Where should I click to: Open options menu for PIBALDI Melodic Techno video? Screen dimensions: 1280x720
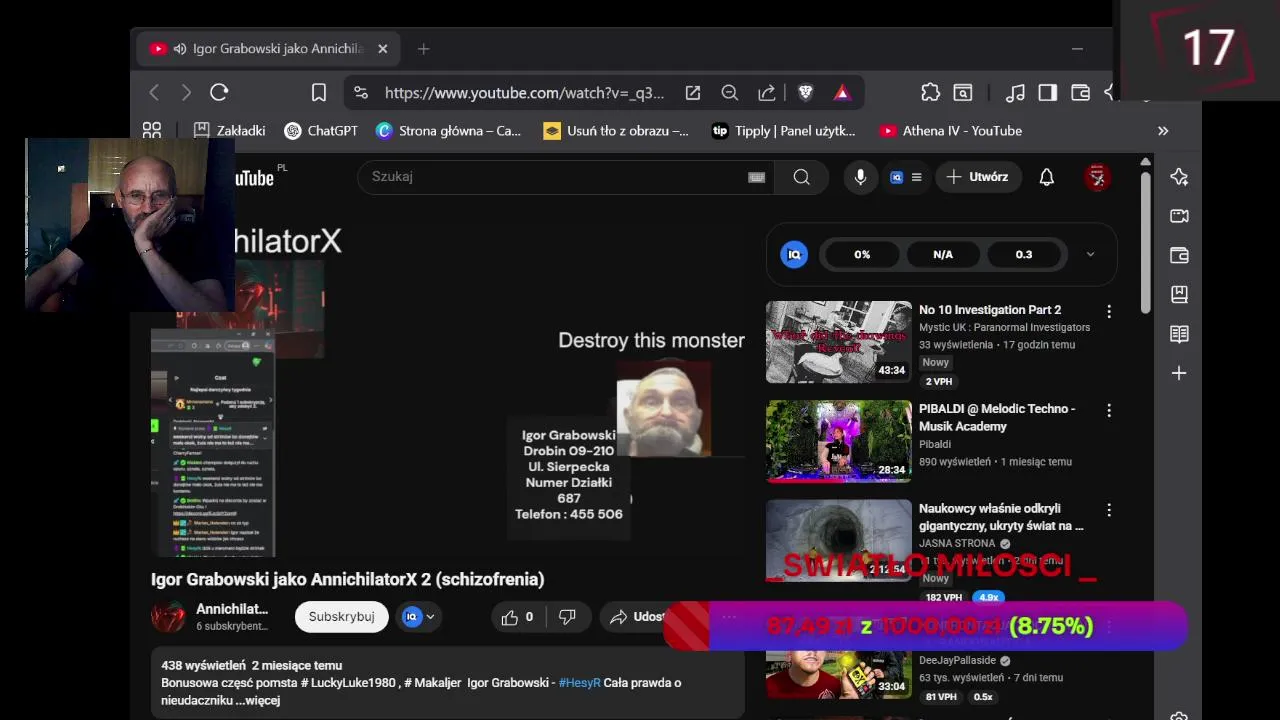click(x=1108, y=410)
